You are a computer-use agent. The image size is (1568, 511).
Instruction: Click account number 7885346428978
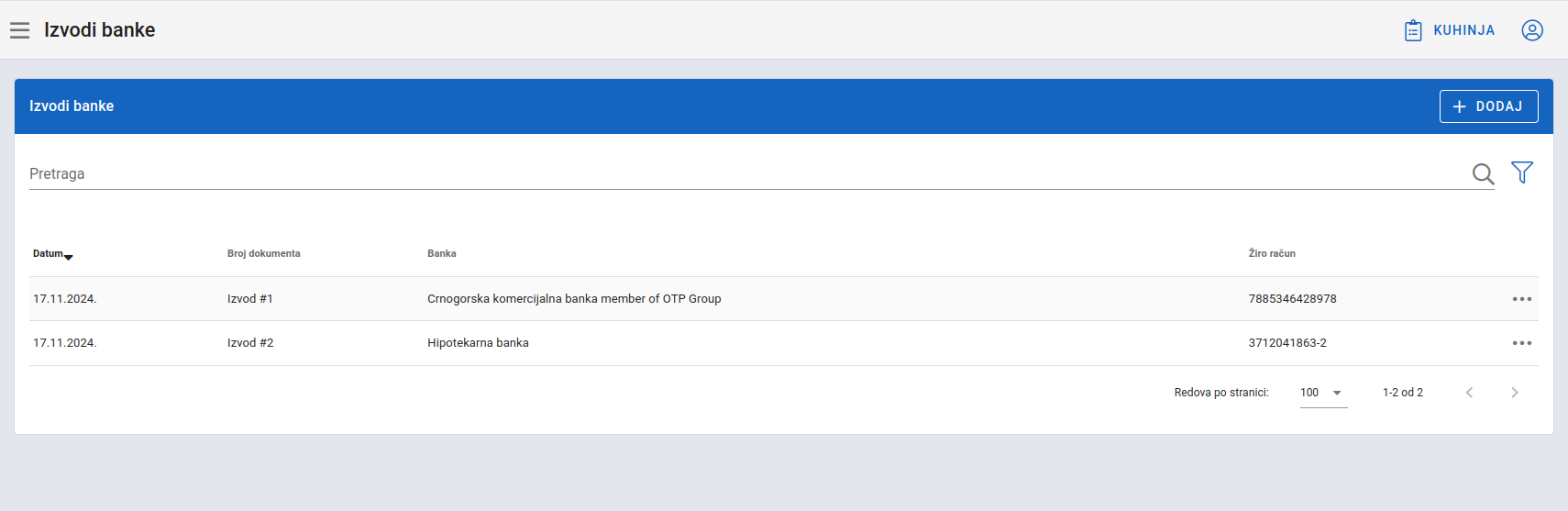tap(1292, 299)
